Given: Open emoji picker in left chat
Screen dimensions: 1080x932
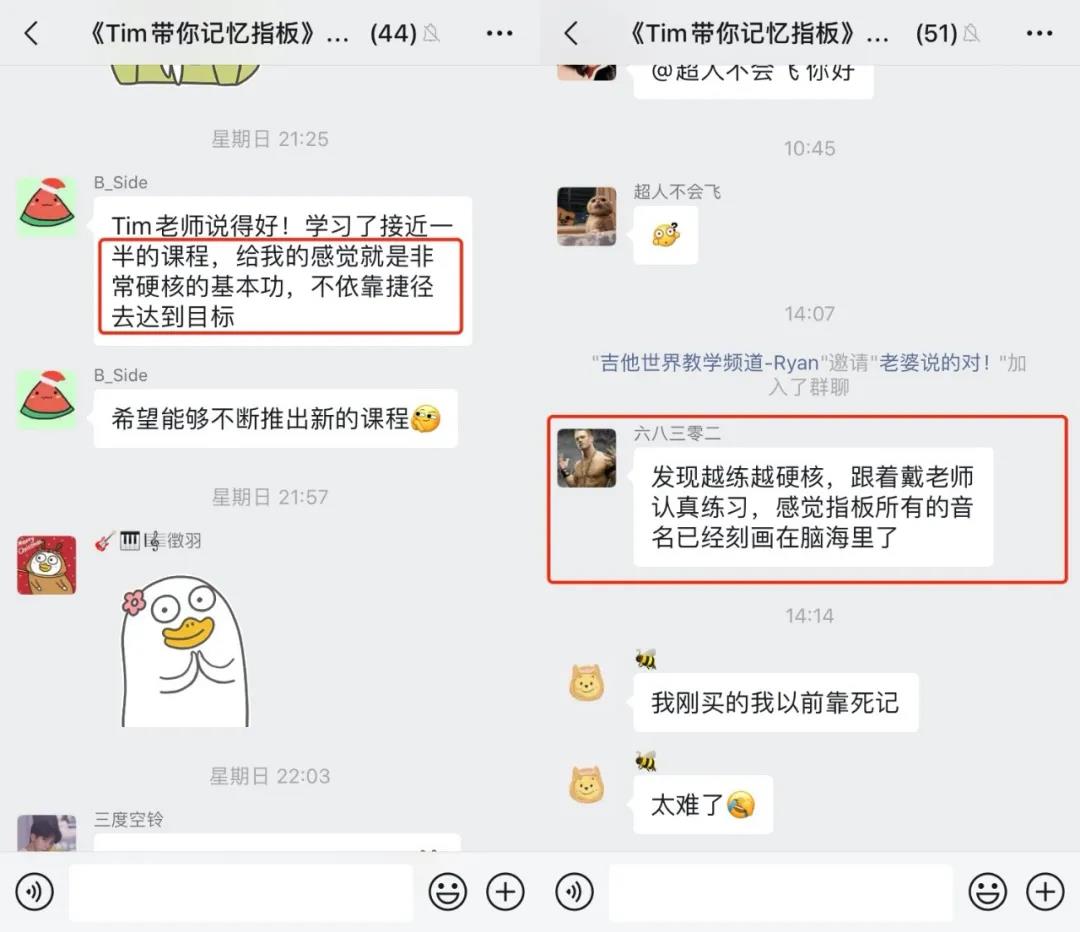Looking at the screenshot, I should click(x=448, y=891).
